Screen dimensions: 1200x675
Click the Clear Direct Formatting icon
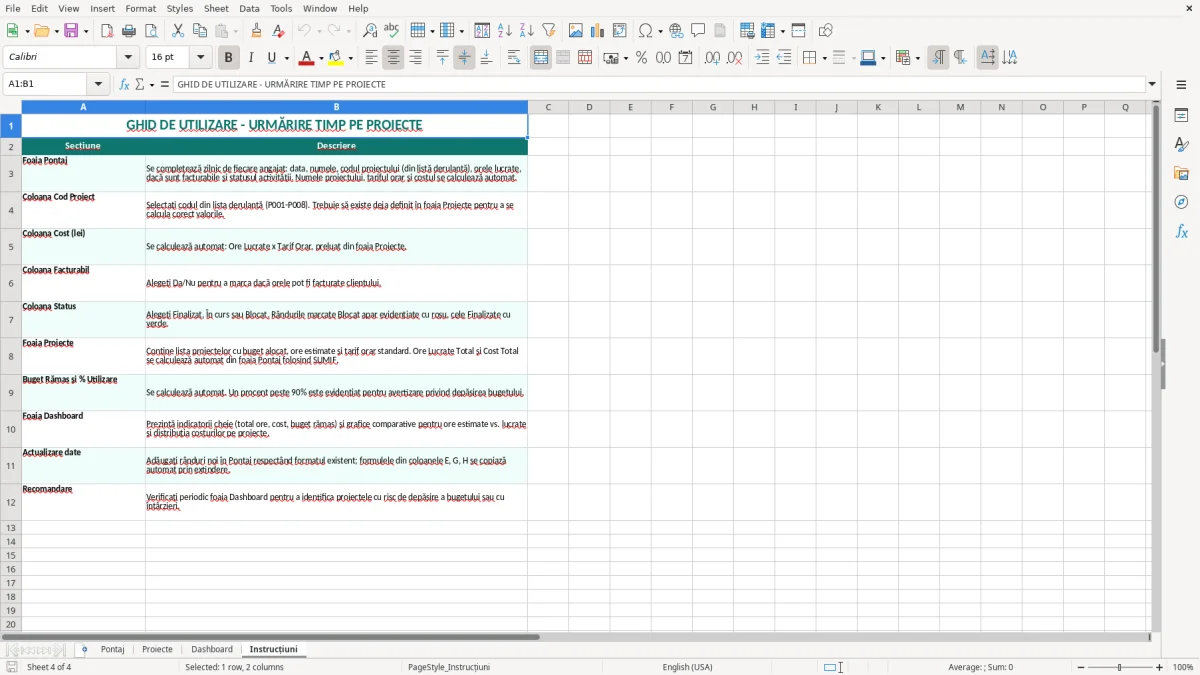(x=278, y=31)
